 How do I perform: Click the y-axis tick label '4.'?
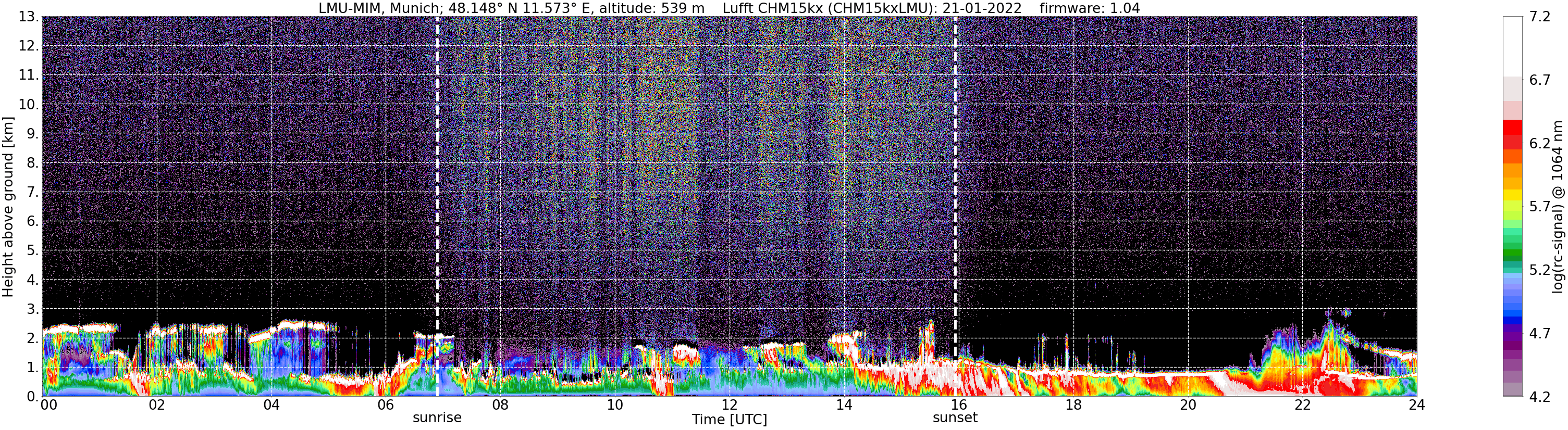[x=33, y=280]
